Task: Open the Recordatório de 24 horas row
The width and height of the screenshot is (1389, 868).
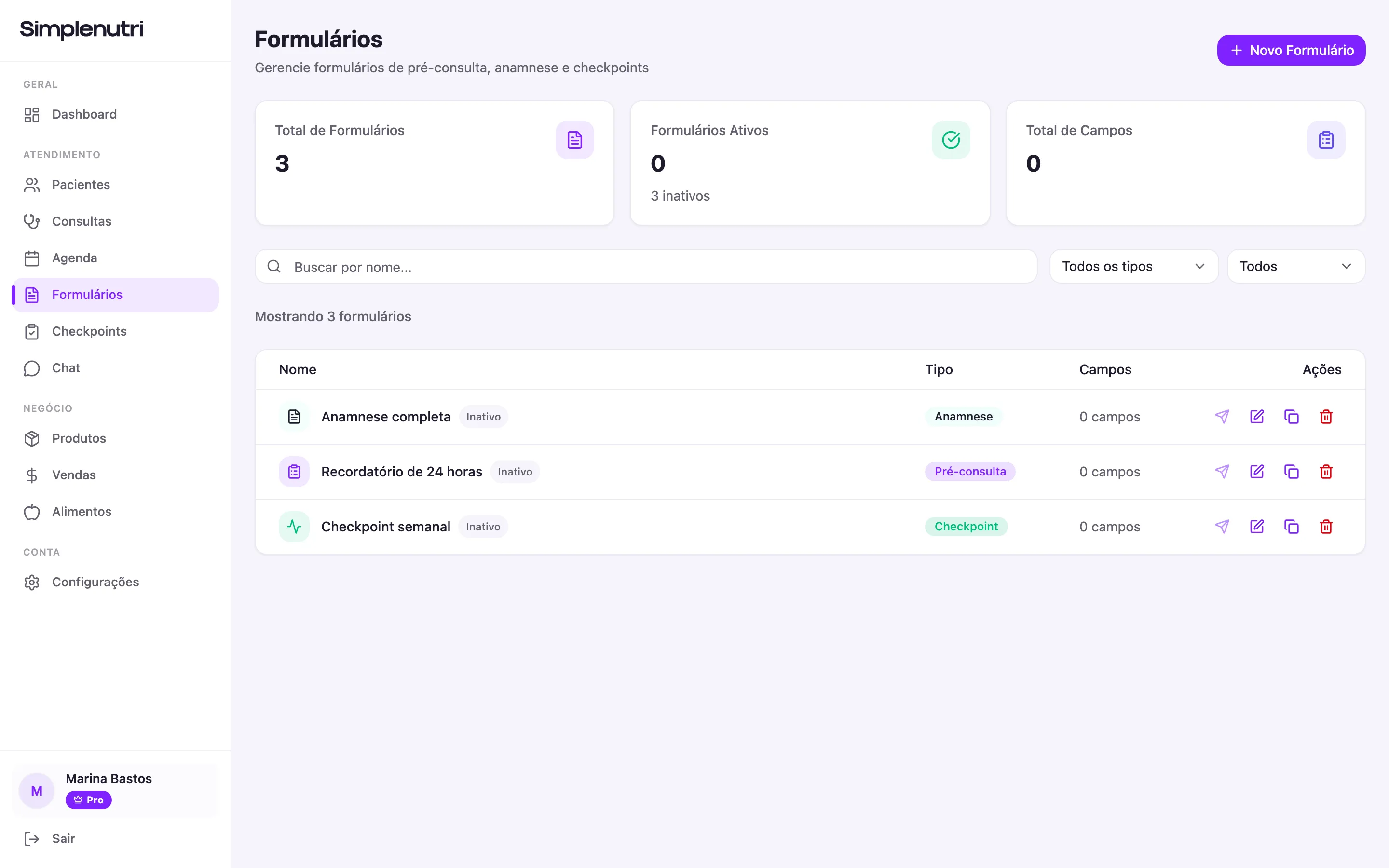Action: (810, 472)
